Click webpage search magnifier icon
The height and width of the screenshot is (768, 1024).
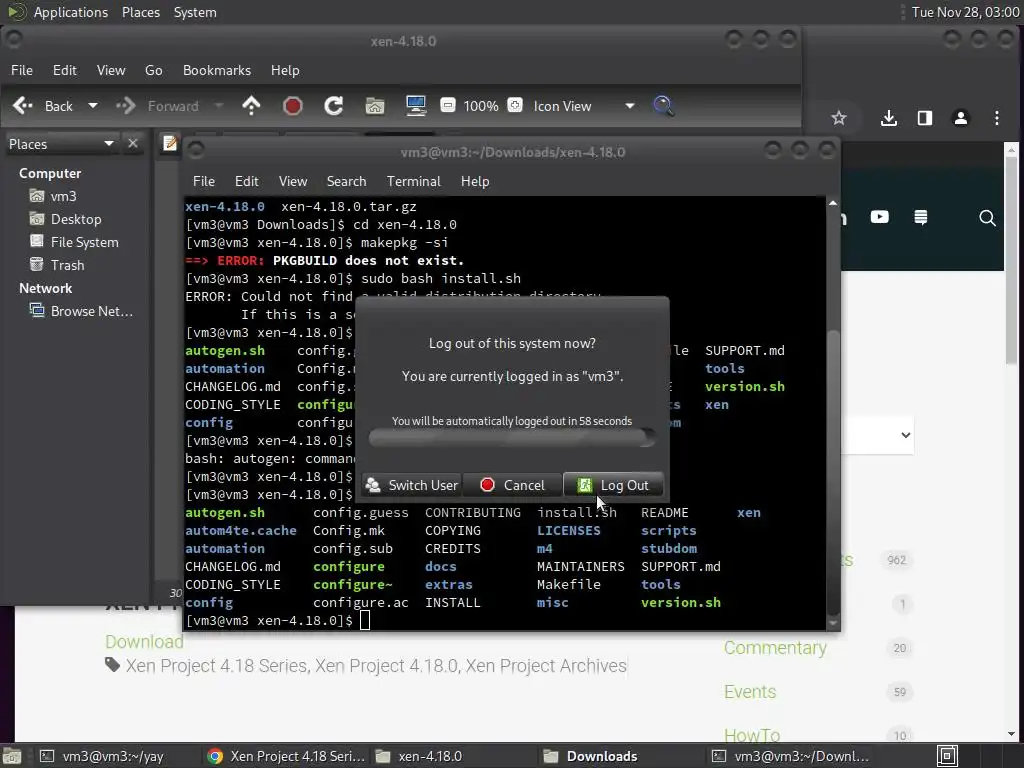tap(987, 218)
